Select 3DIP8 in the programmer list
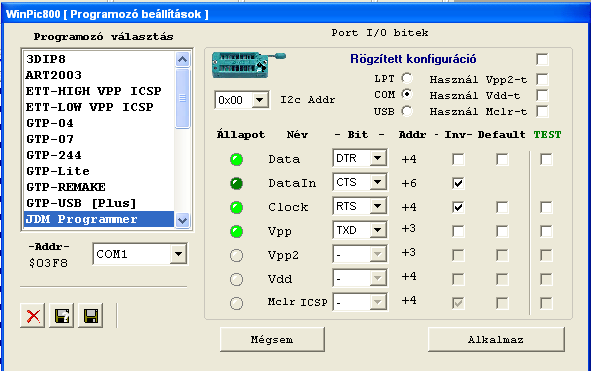The image size is (591, 371). point(99,59)
